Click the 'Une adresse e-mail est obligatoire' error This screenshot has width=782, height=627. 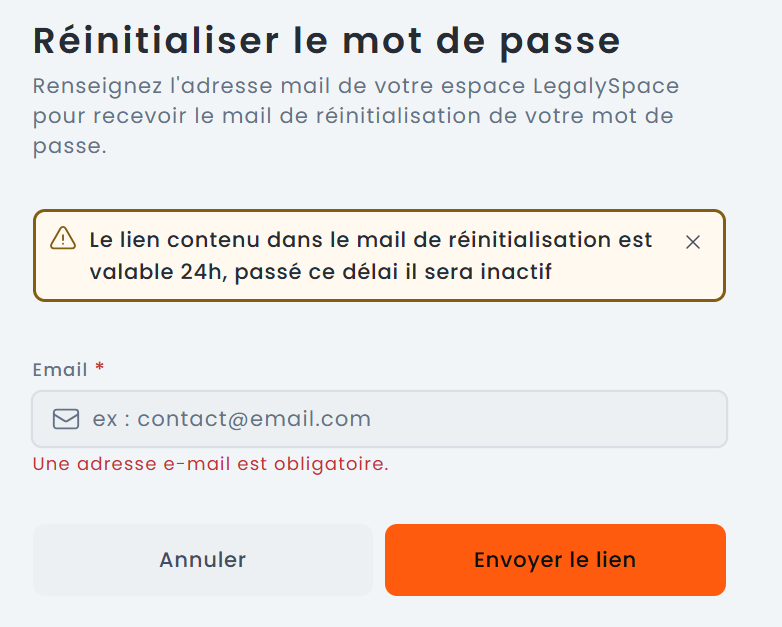(x=211, y=464)
